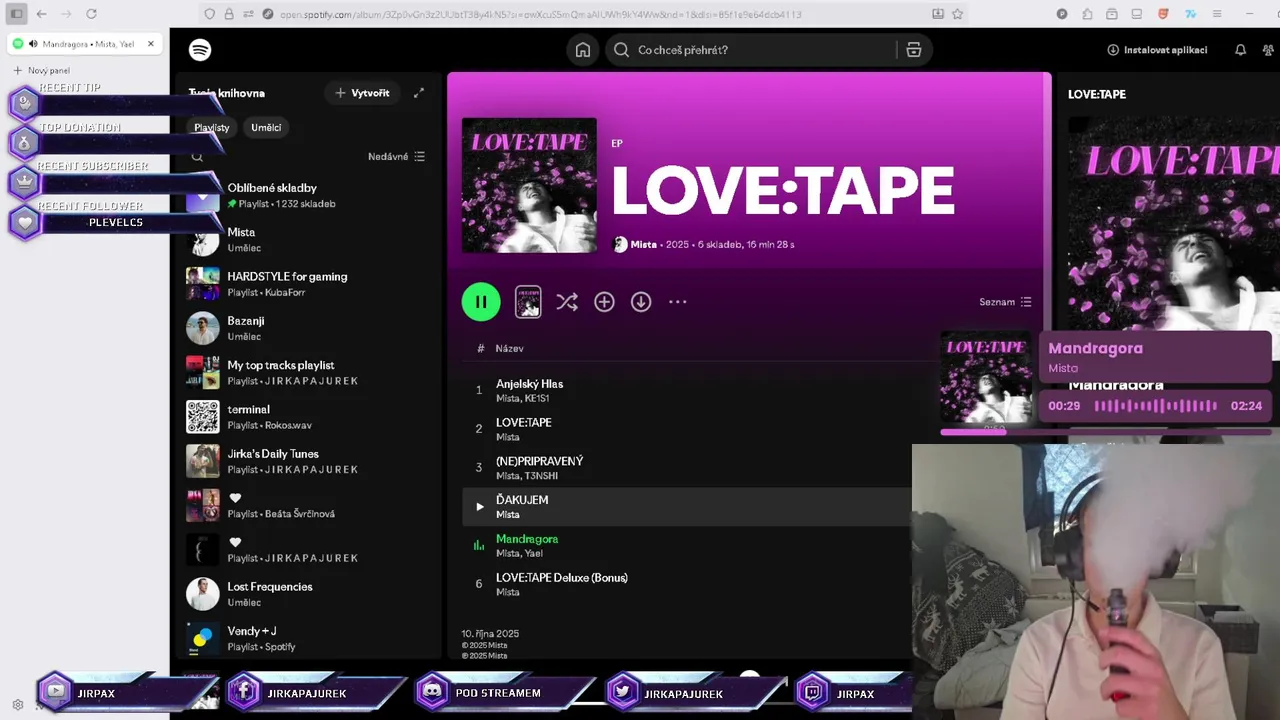
Task: Click Yael artist link under Mandragora
Action: pyautogui.click(x=533, y=554)
